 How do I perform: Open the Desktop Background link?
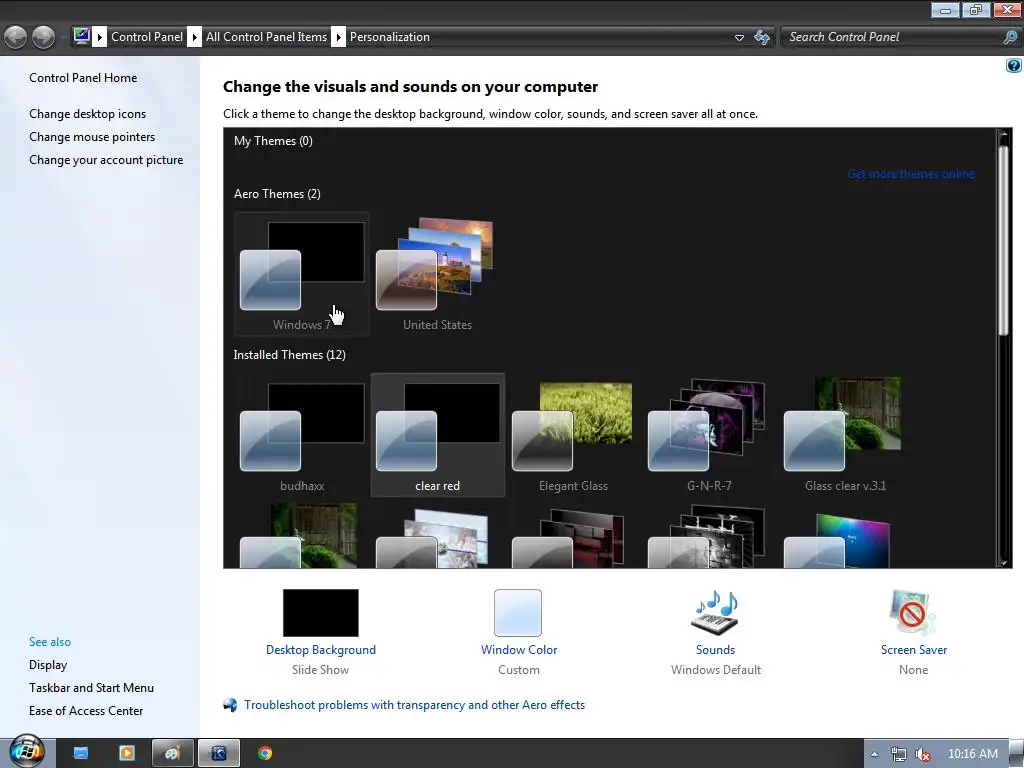coord(321,650)
